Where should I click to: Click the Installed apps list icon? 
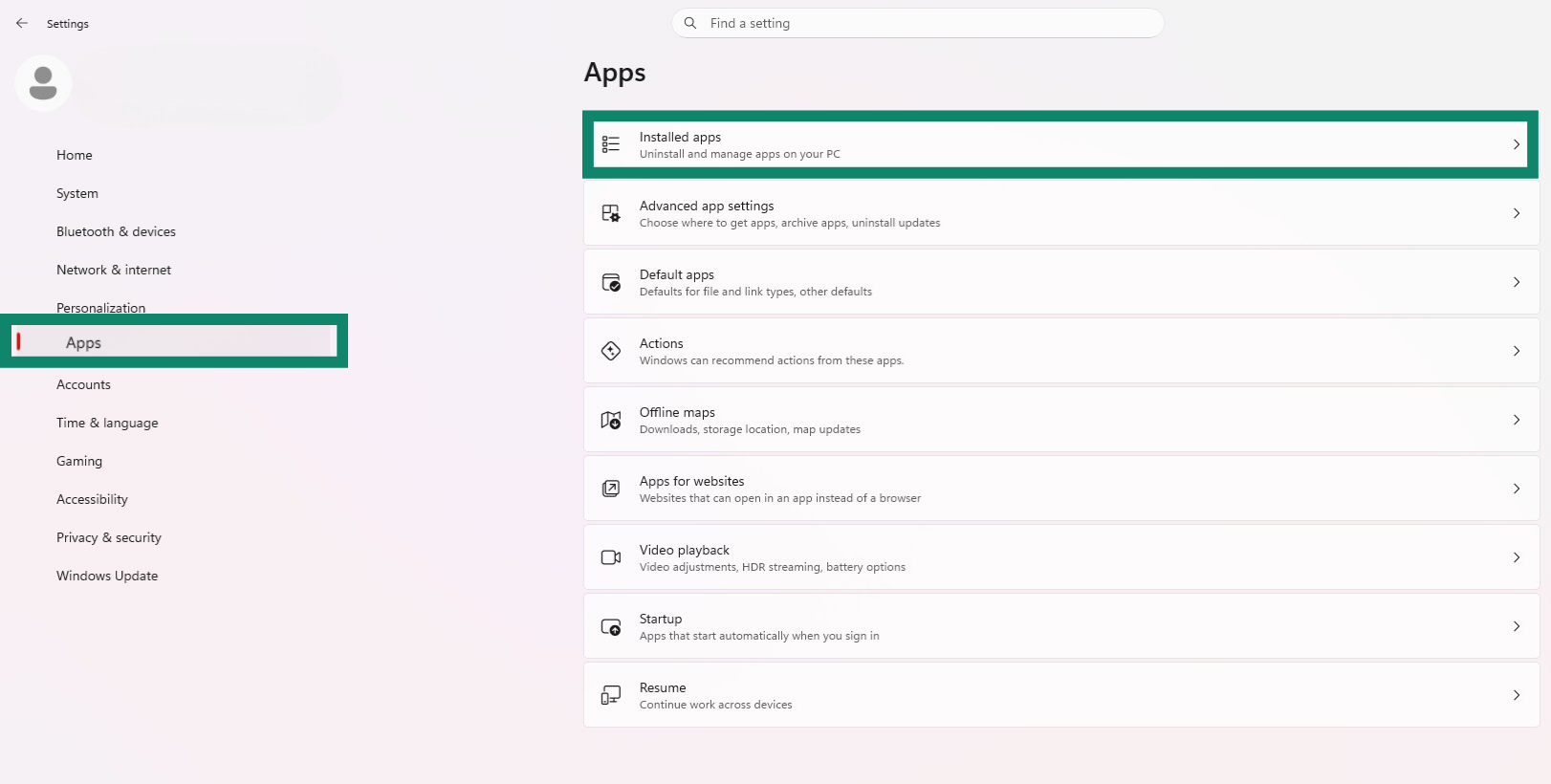(610, 144)
